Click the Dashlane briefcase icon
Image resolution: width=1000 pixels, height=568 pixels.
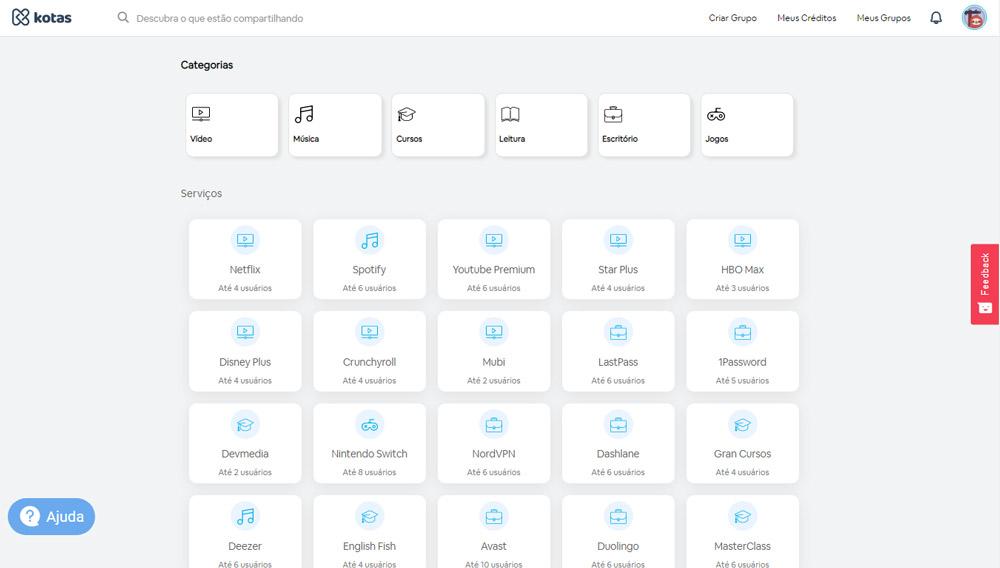click(x=618, y=425)
